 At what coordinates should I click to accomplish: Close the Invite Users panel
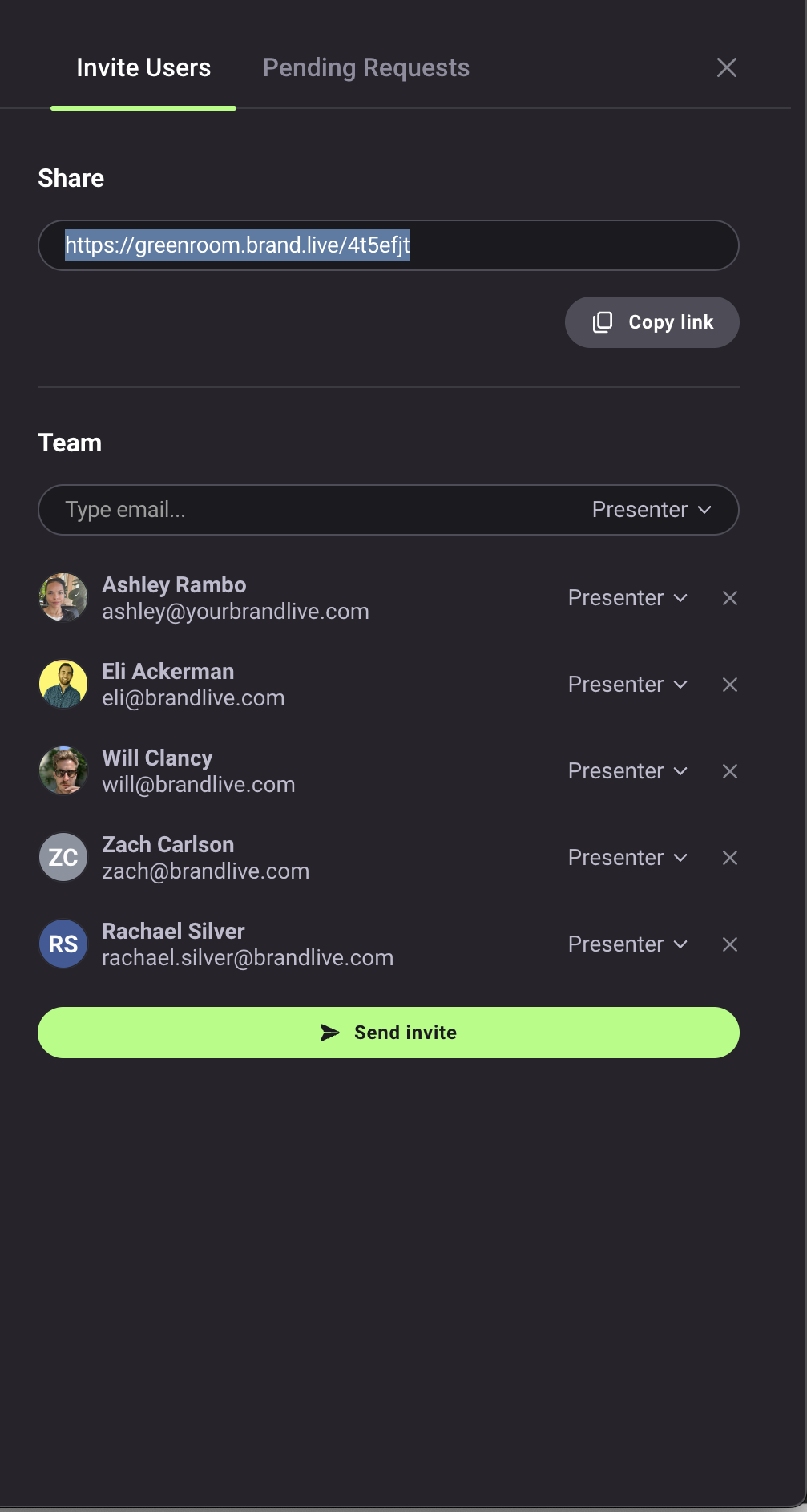(726, 67)
